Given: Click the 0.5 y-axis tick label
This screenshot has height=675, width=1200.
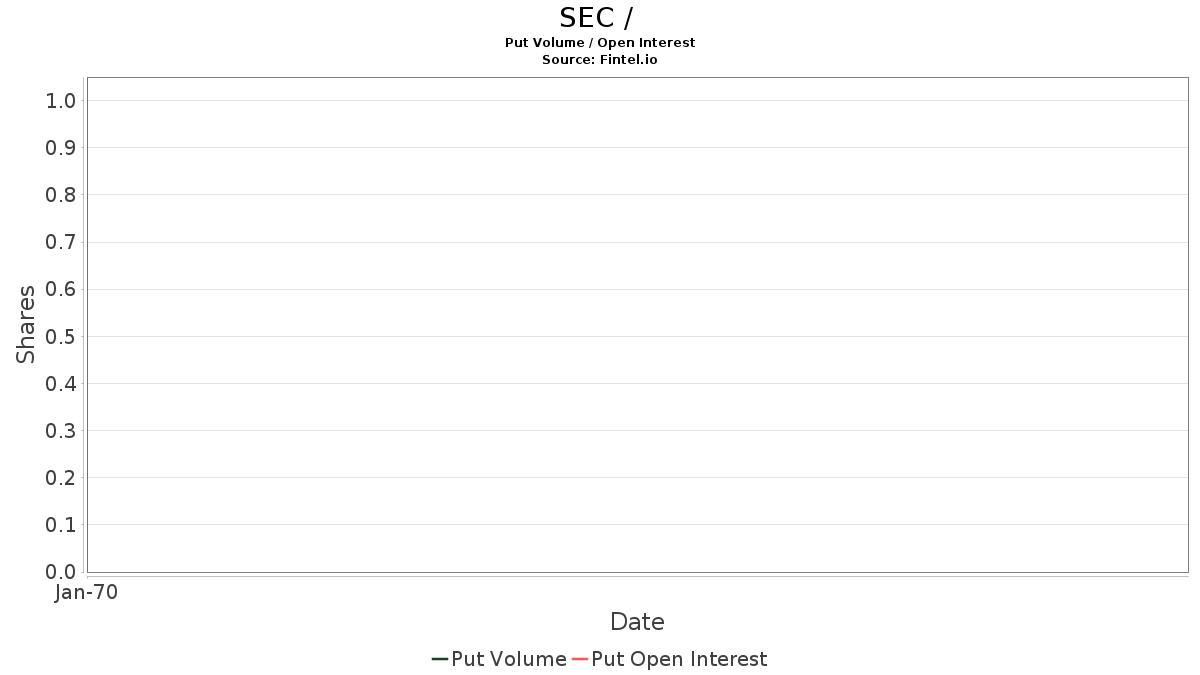Looking at the screenshot, I should 61,336.
